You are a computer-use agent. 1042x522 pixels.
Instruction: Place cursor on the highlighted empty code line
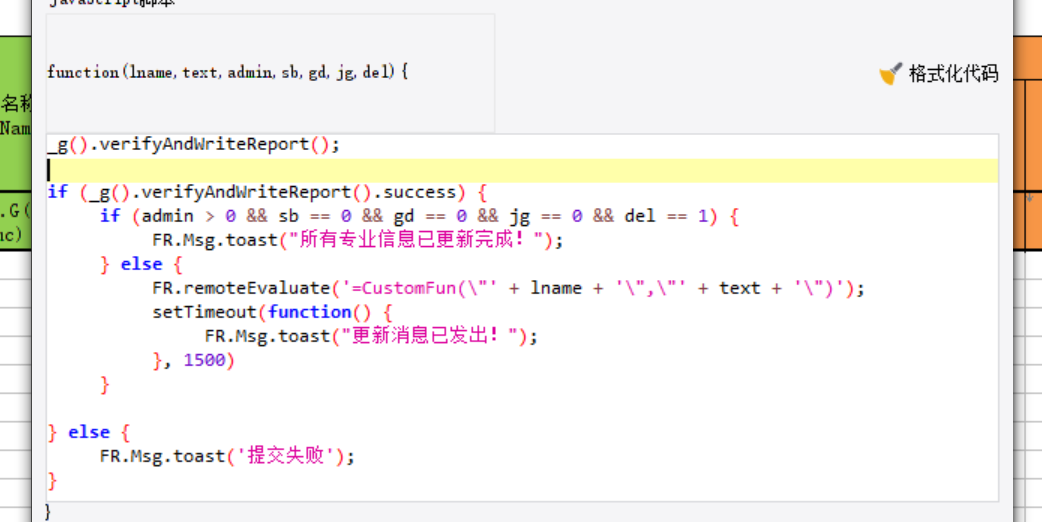522,170
